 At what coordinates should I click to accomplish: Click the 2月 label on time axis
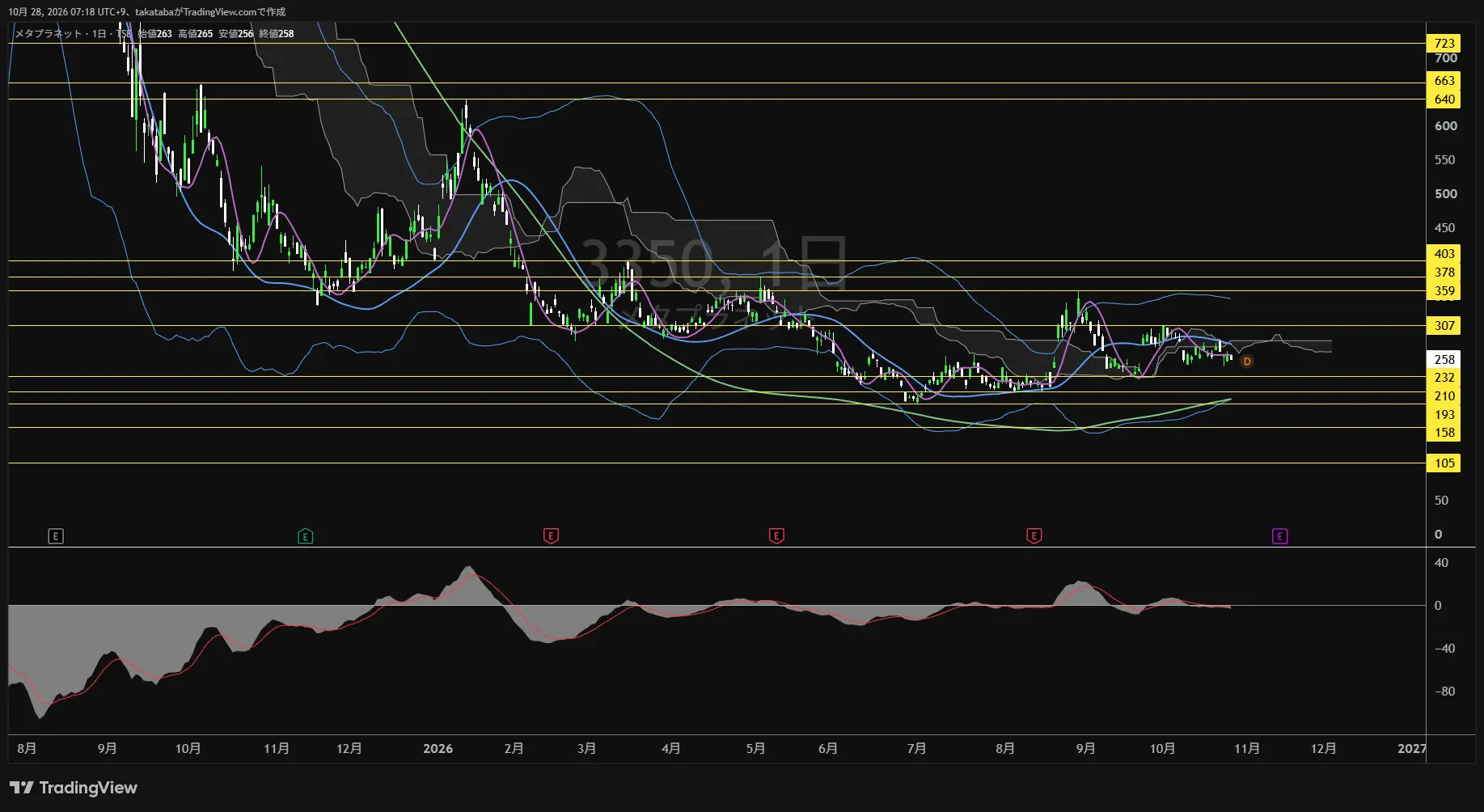coord(514,749)
